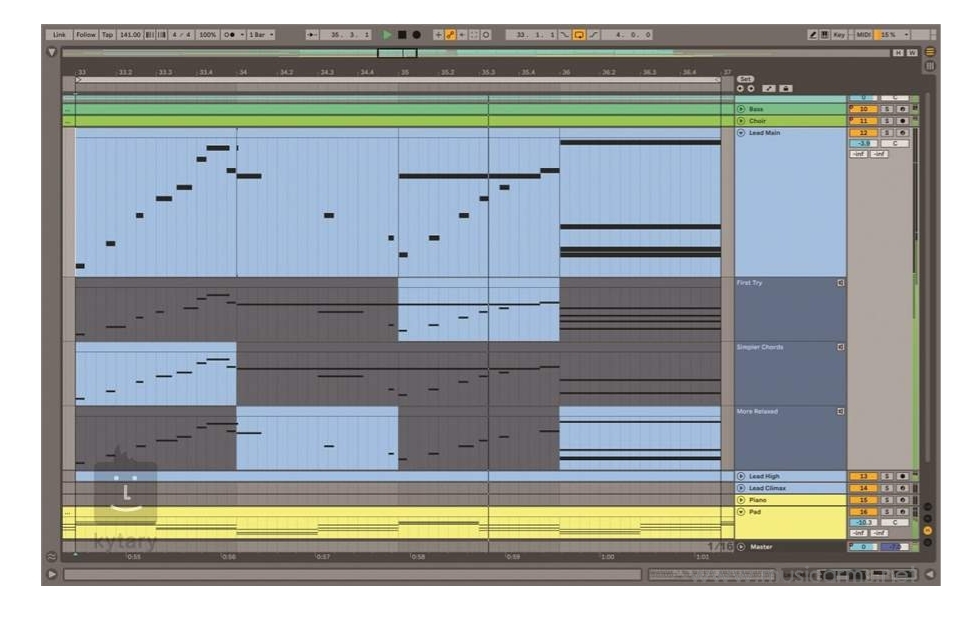The height and width of the screenshot is (627, 974).
Task: Open Key map mode
Action: coord(839,35)
